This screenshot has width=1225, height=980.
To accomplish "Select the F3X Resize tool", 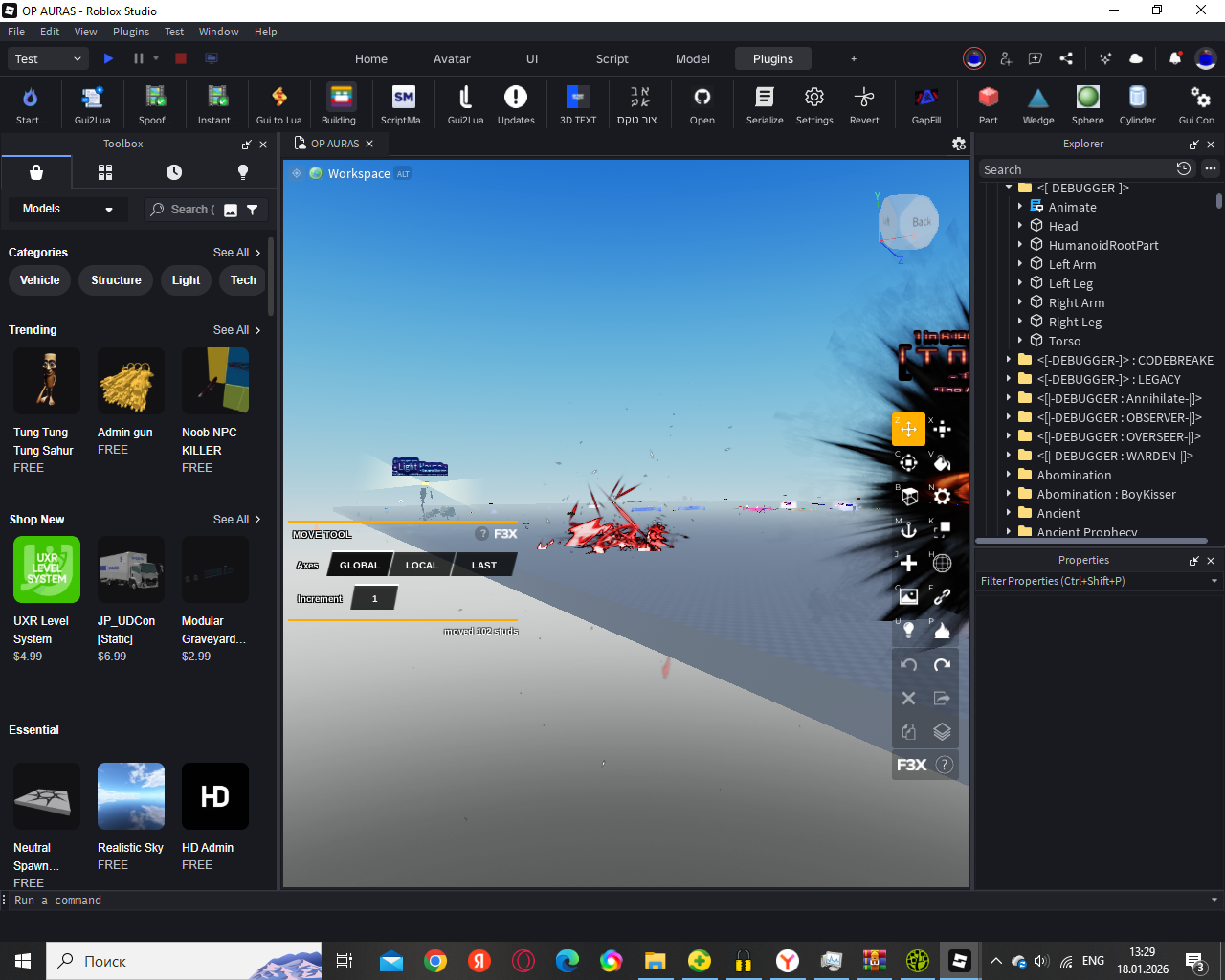I will [x=942, y=429].
